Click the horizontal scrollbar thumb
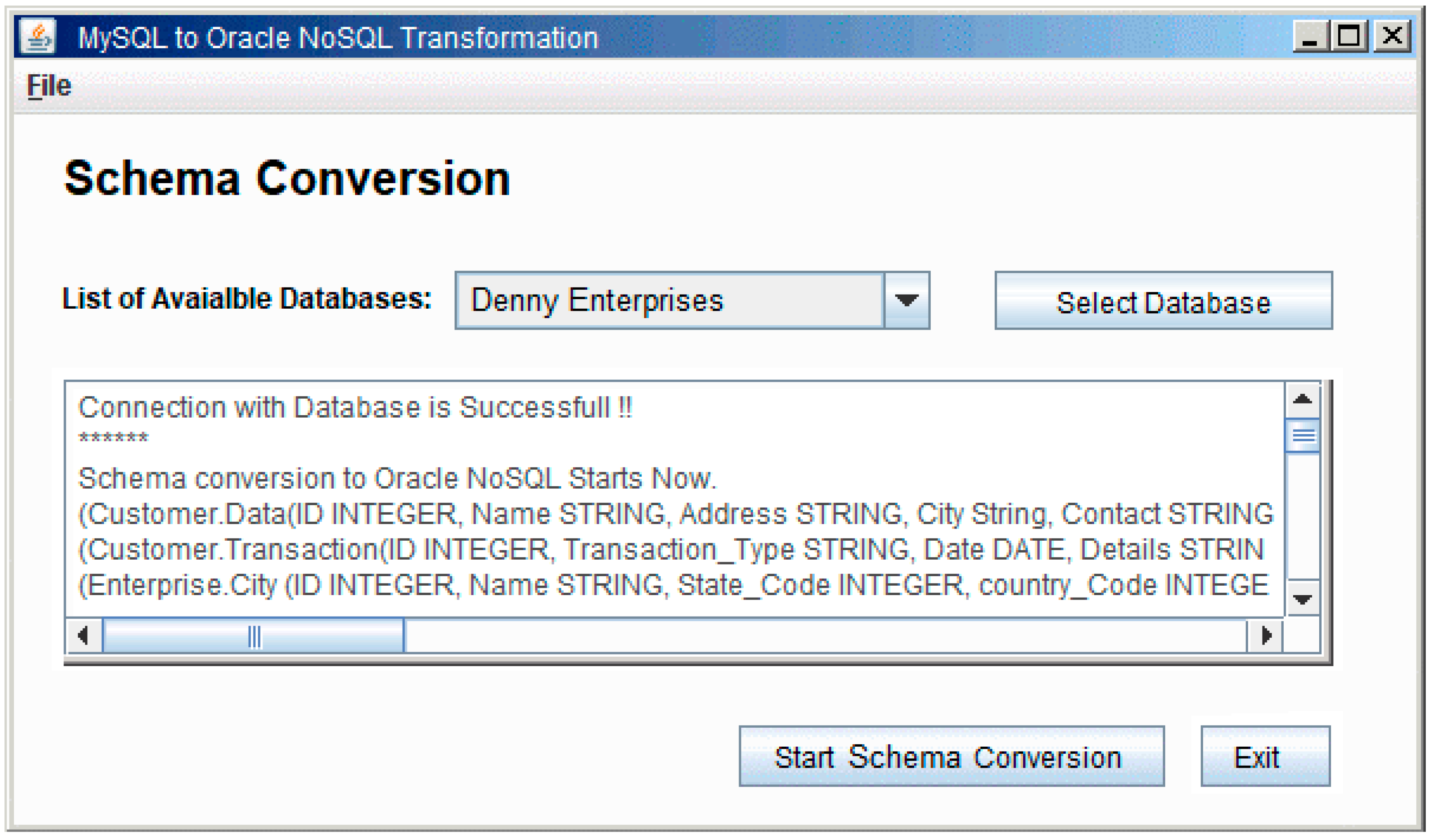 tap(253, 635)
